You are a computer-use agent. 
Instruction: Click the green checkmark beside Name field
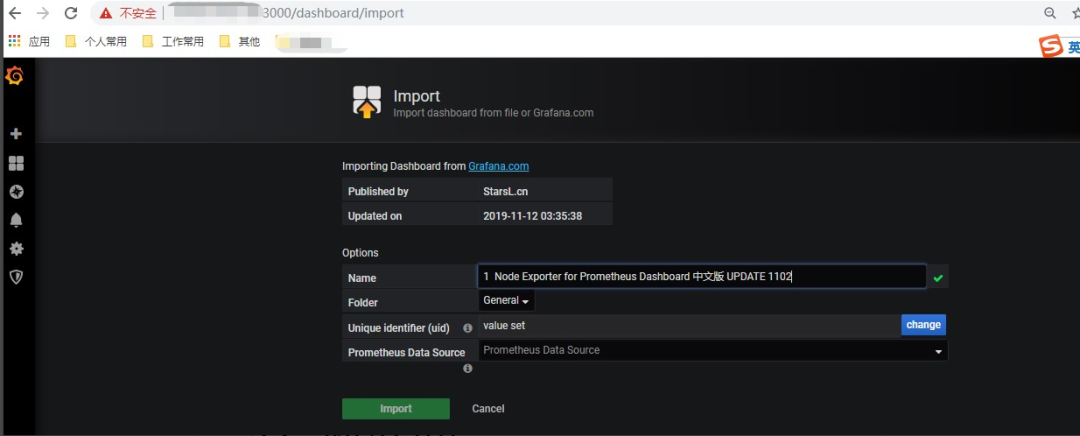click(x=937, y=278)
